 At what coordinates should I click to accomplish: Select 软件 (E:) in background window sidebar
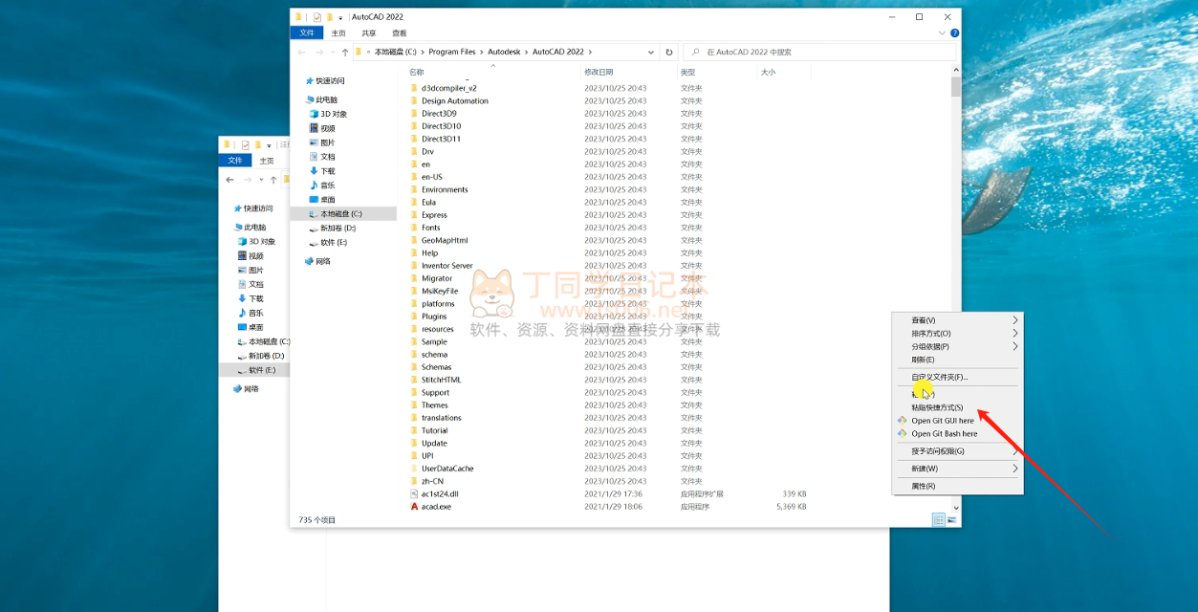[x=254, y=370]
